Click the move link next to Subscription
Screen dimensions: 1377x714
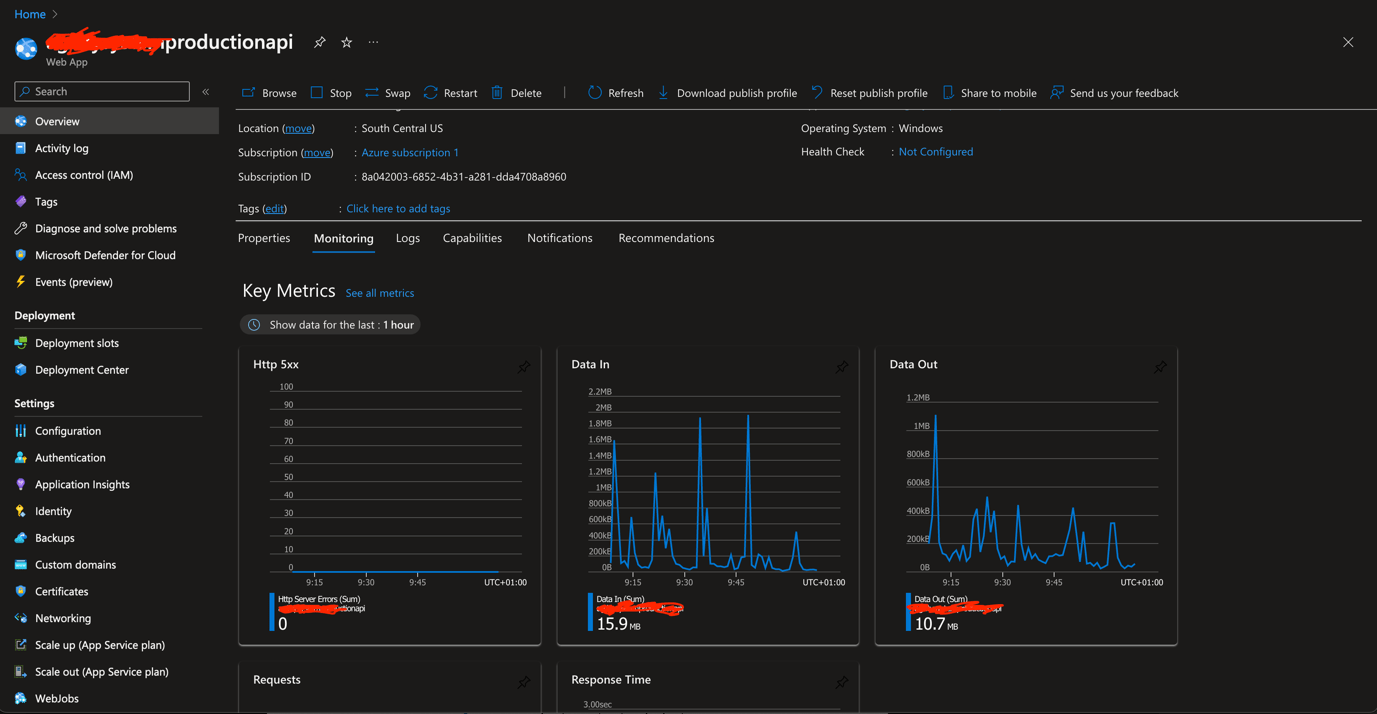click(317, 152)
